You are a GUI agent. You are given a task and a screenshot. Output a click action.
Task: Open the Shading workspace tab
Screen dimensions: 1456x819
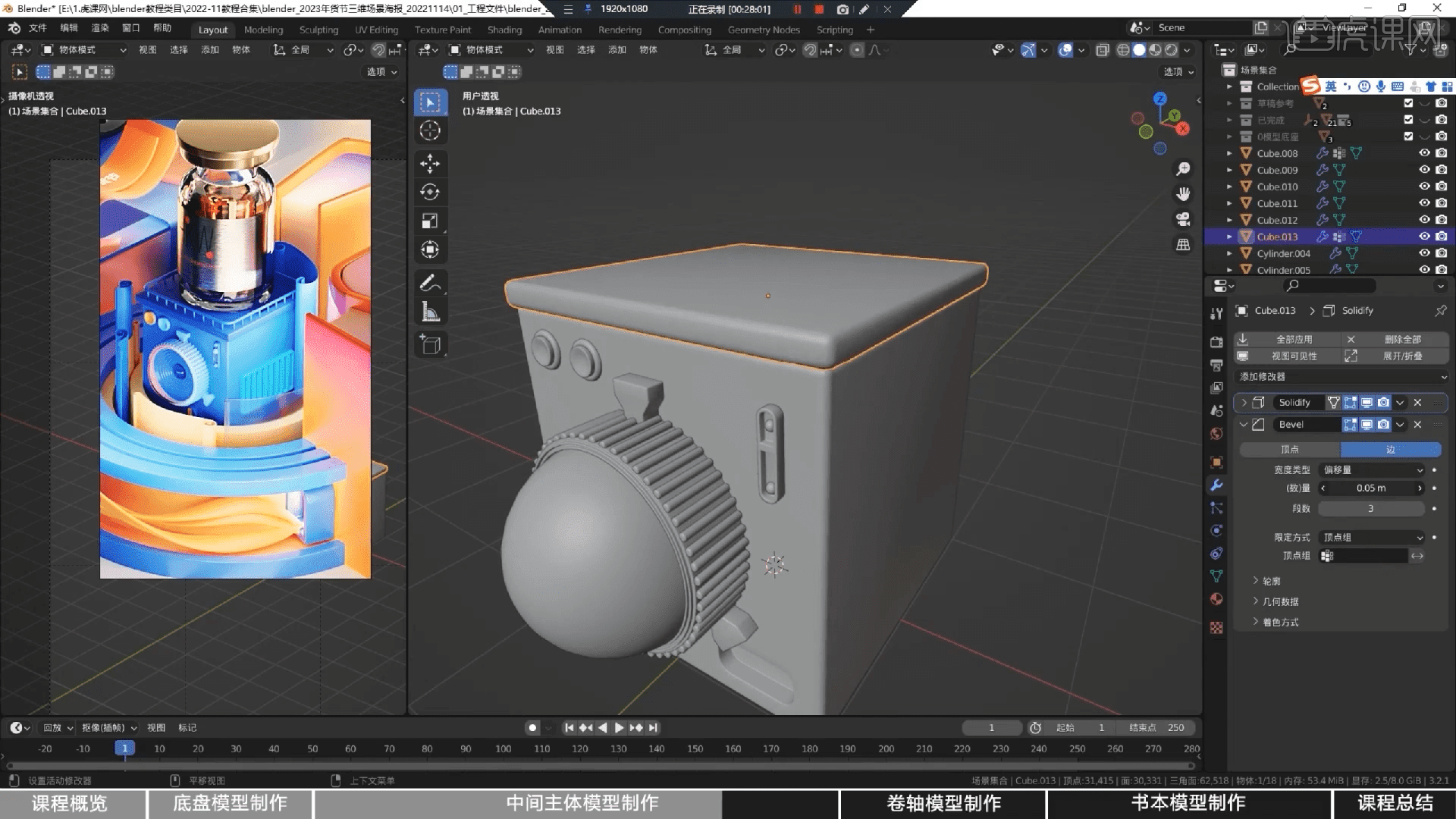pos(504,30)
